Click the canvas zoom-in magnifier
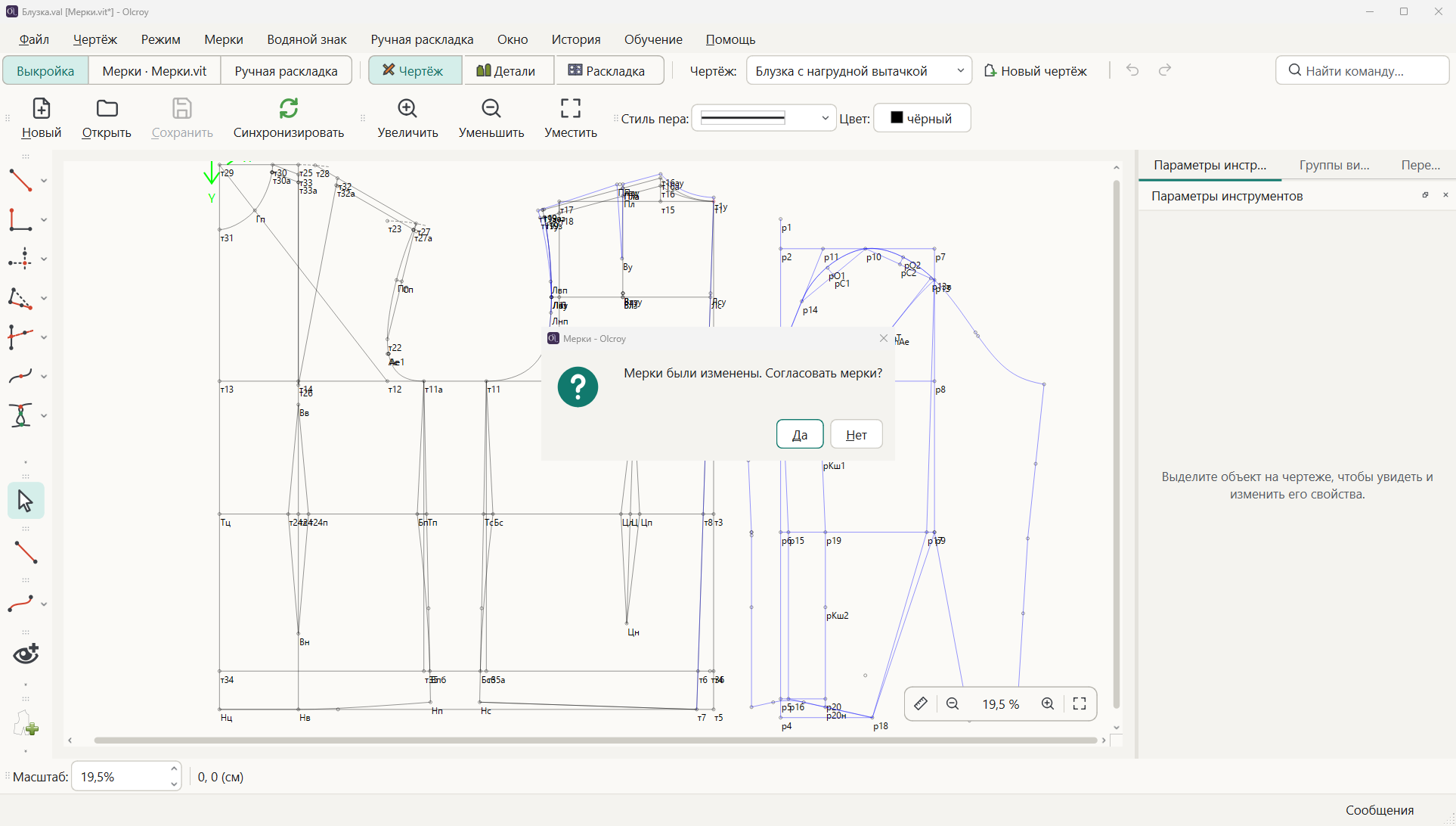The image size is (1456, 826). click(x=1048, y=703)
